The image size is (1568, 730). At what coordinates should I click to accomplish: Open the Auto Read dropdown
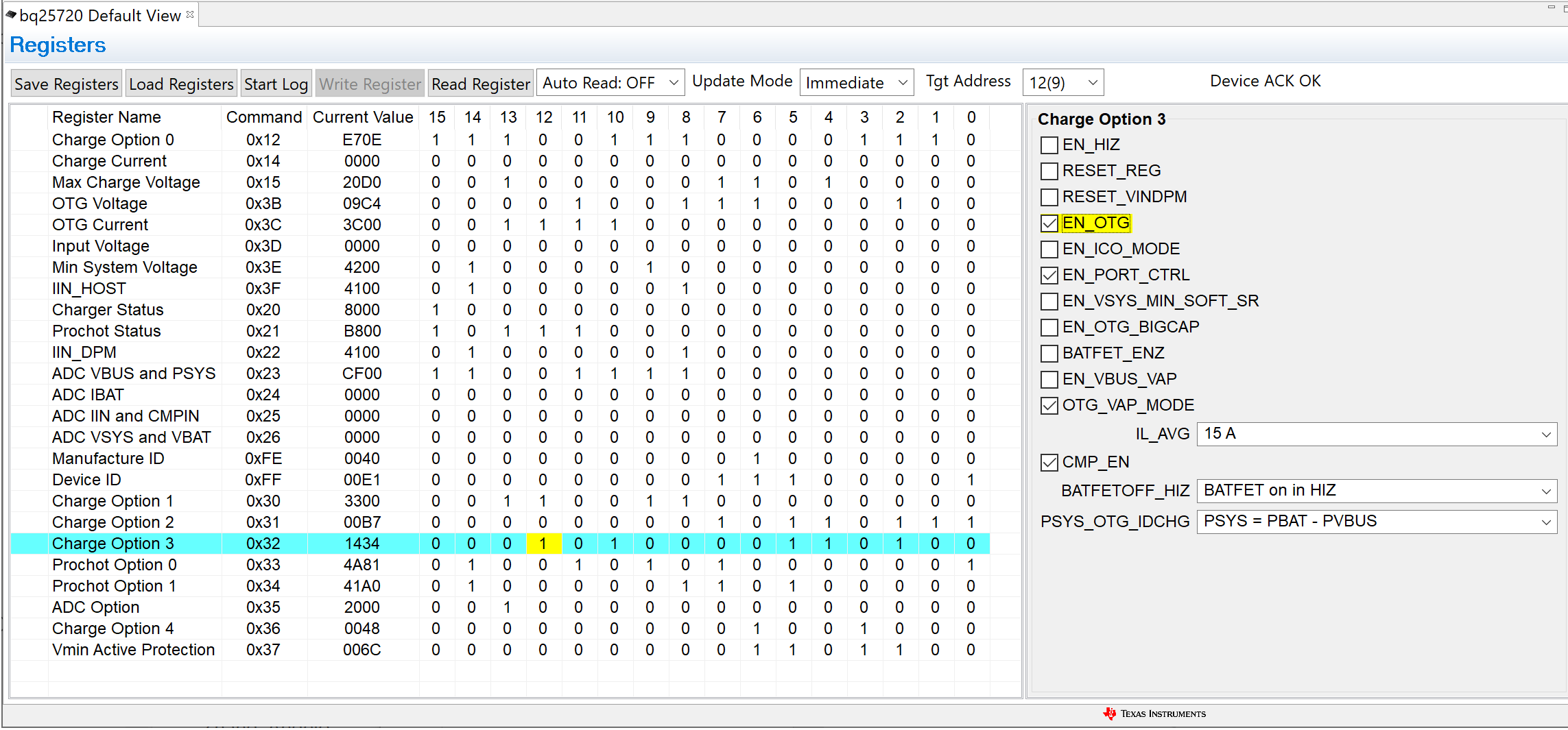(610, 83)
